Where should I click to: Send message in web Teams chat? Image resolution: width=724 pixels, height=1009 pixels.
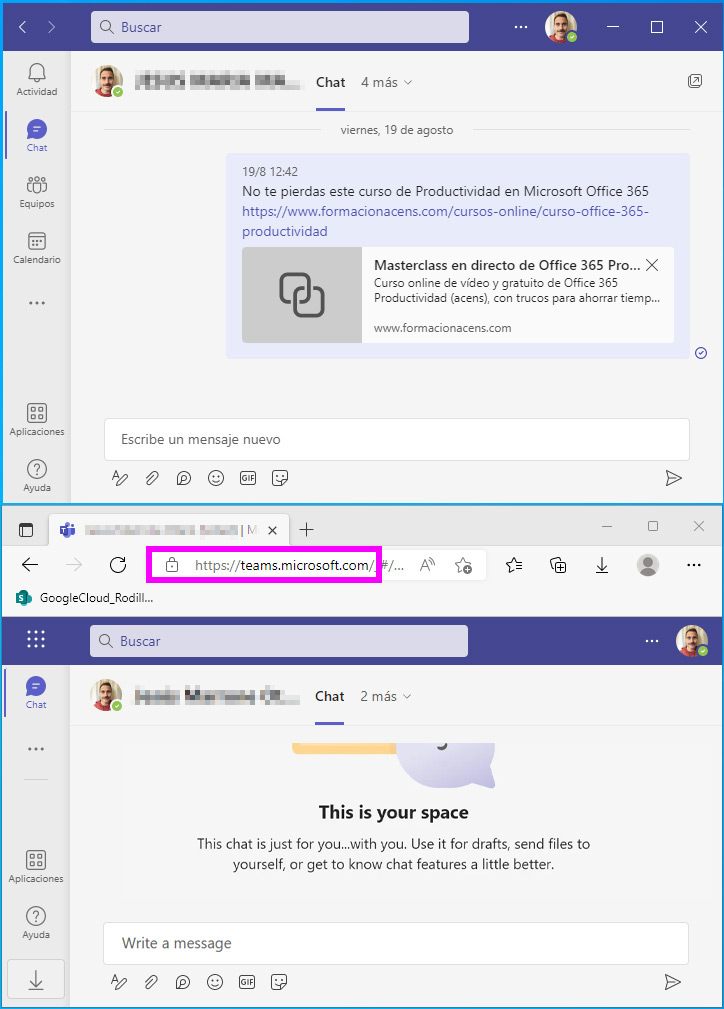(673, 982)
